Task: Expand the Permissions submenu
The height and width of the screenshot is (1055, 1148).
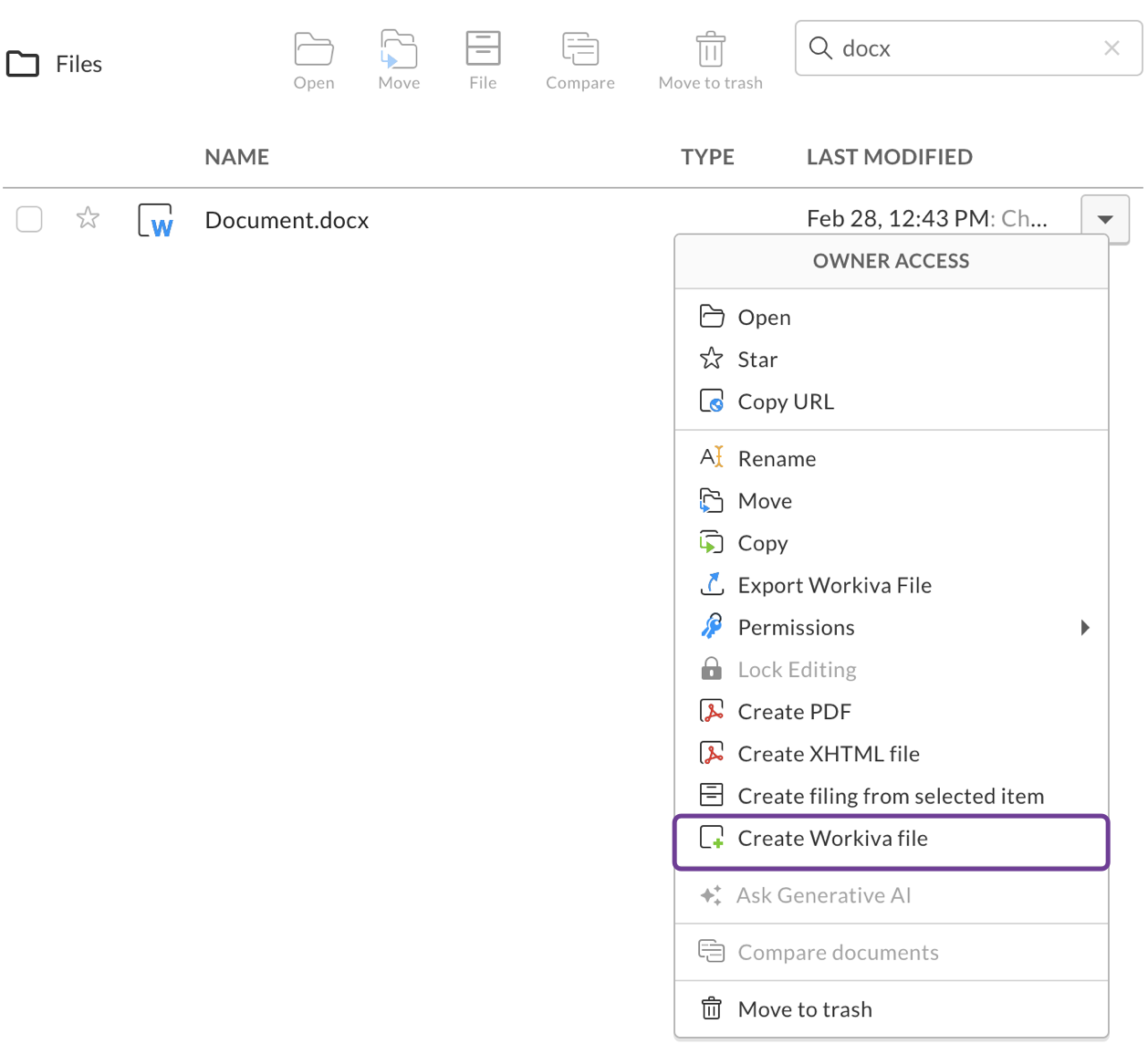Action: [x=1084, y=628]
